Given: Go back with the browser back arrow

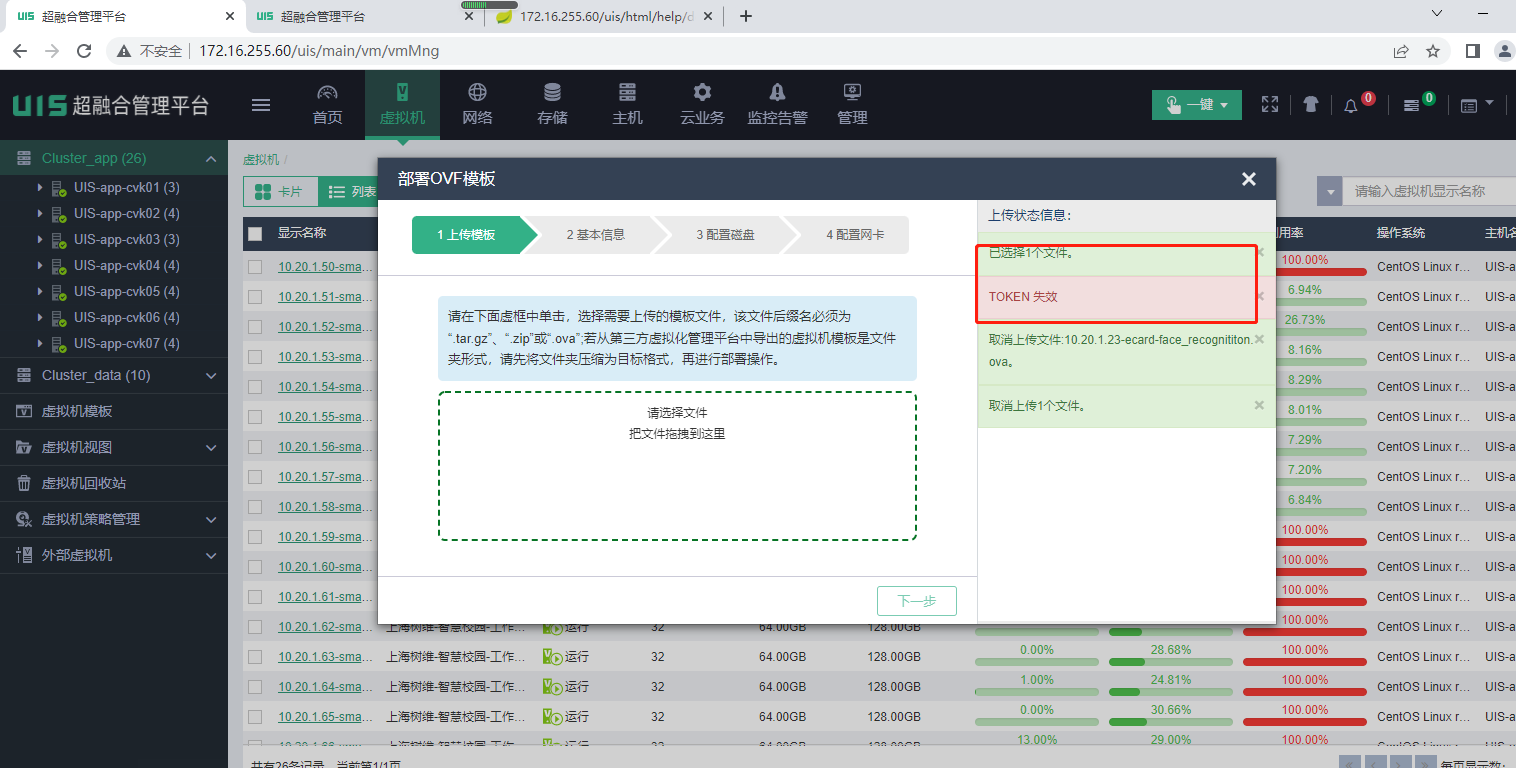Looking at the screenshot, I should point(22,51).
